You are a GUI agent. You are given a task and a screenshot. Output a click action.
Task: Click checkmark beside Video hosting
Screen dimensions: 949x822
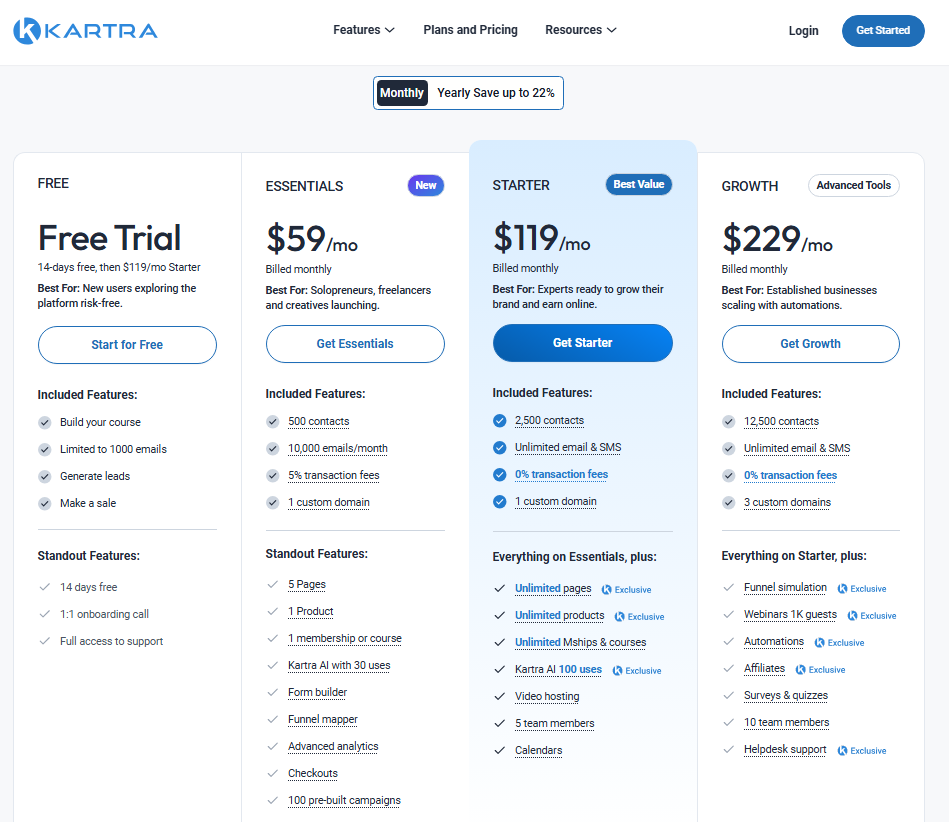[x=499, y=696]
